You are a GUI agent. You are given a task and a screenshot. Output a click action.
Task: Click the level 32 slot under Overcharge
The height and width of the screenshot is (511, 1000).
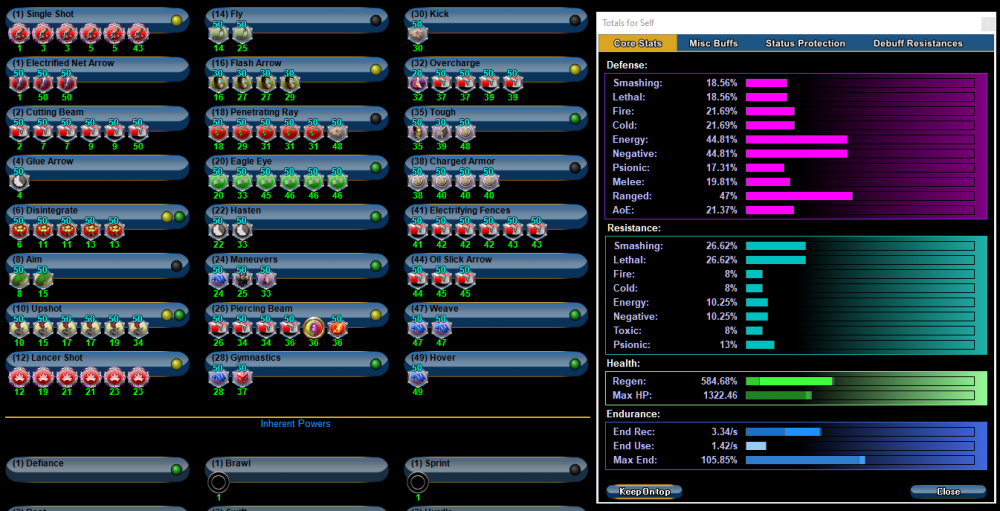pyautogui.click(x=417, y=83)
